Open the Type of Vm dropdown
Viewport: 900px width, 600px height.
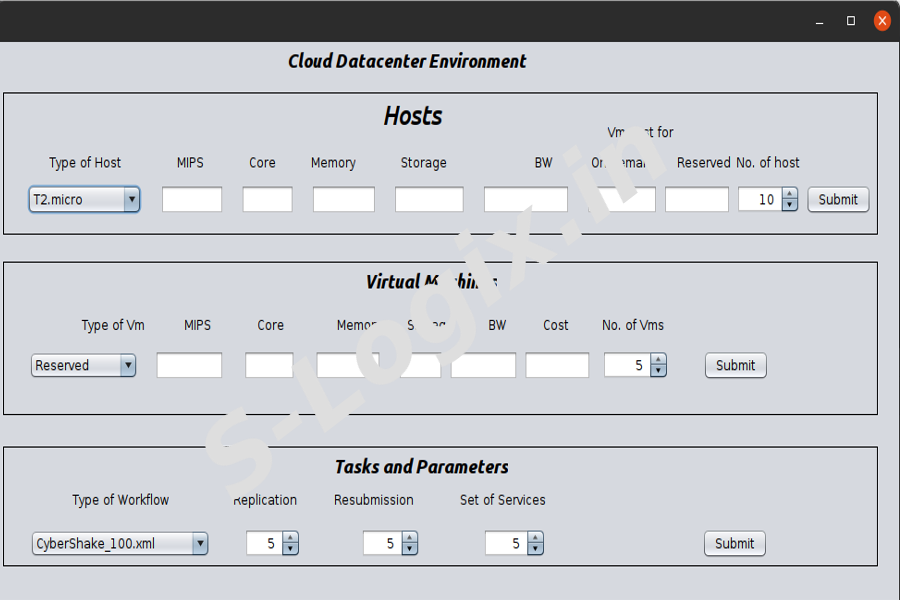tap(83, 365)
